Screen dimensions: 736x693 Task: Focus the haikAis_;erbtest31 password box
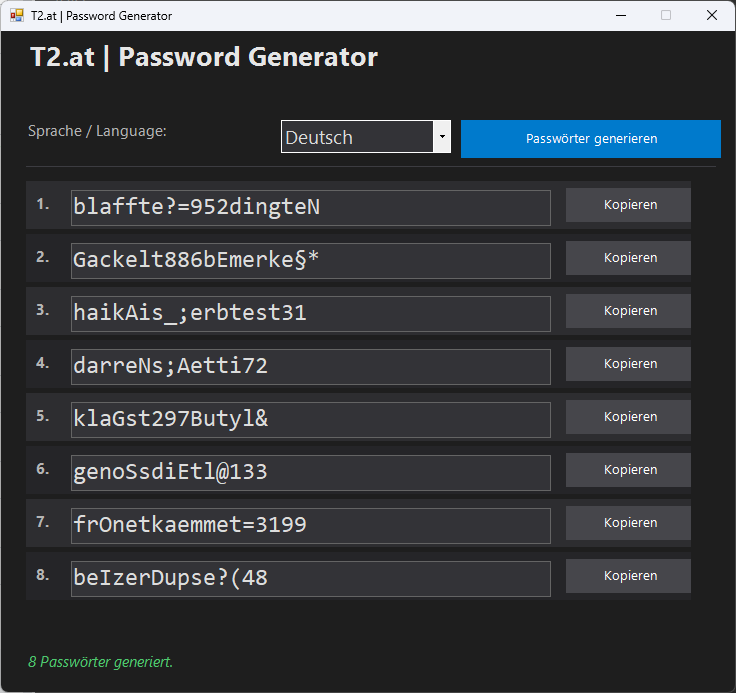[x=310, y=314]
